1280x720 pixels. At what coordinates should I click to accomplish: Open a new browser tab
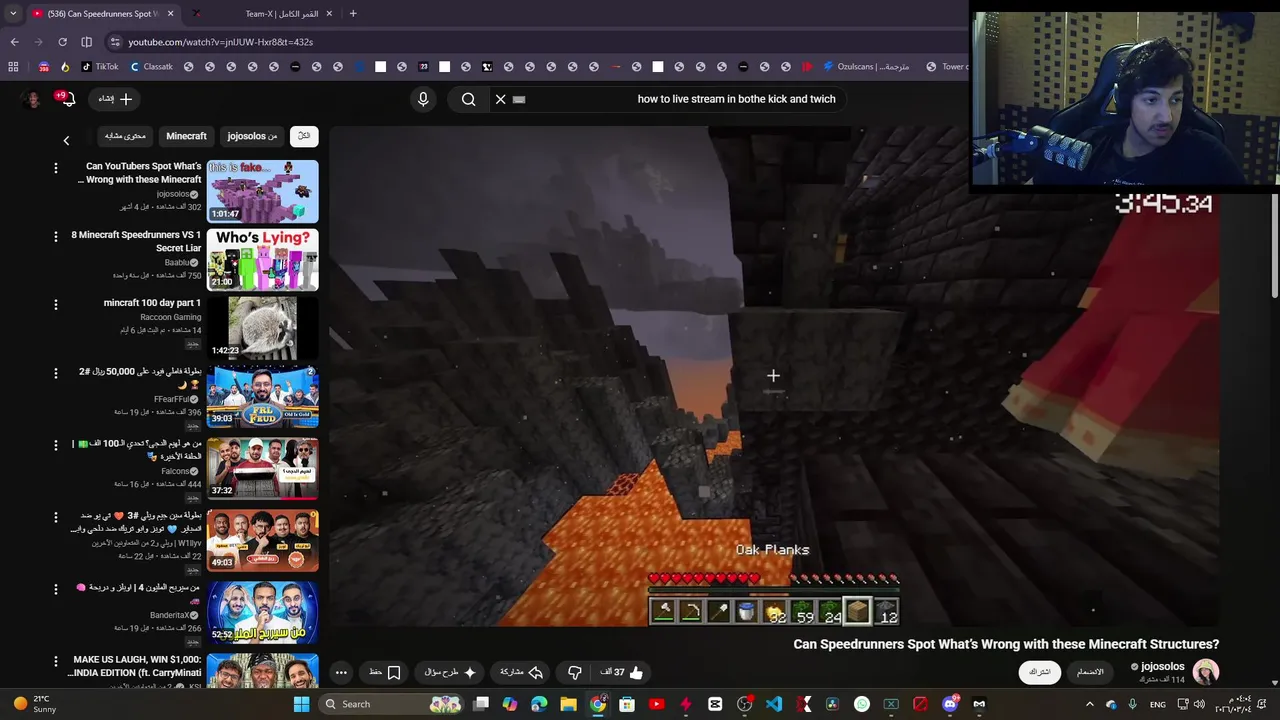[353, 14]
